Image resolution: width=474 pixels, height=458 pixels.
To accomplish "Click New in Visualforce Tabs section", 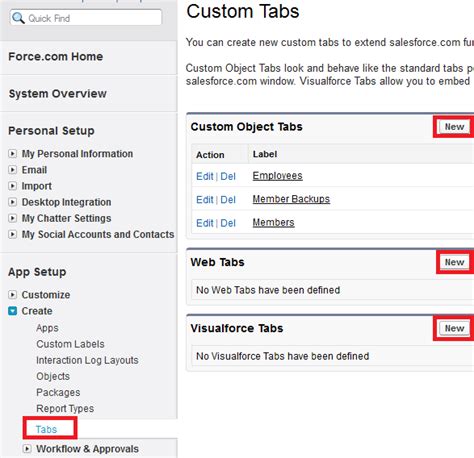I will point(454,328).
